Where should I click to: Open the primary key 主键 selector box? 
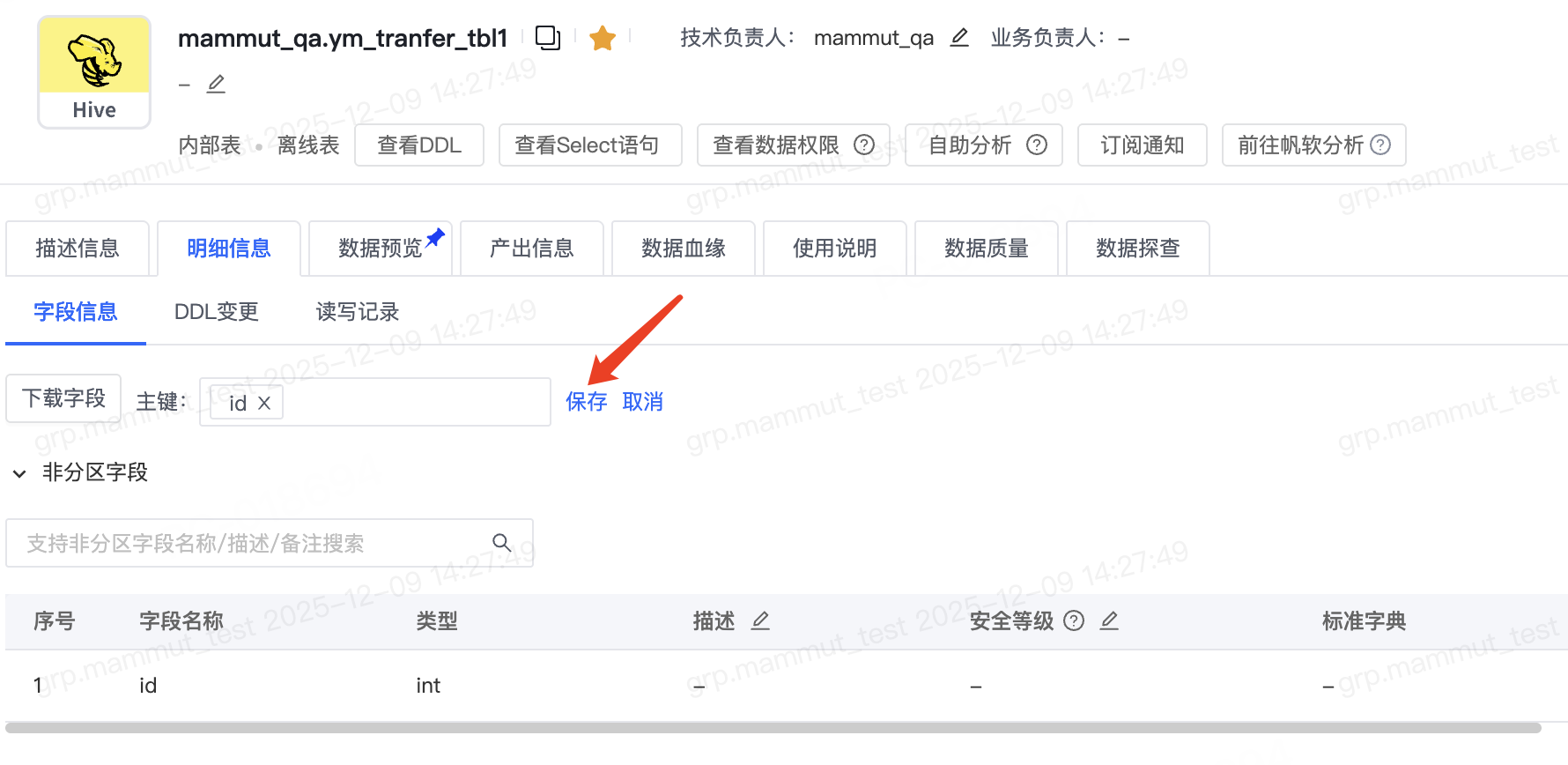tap(375, 402)
